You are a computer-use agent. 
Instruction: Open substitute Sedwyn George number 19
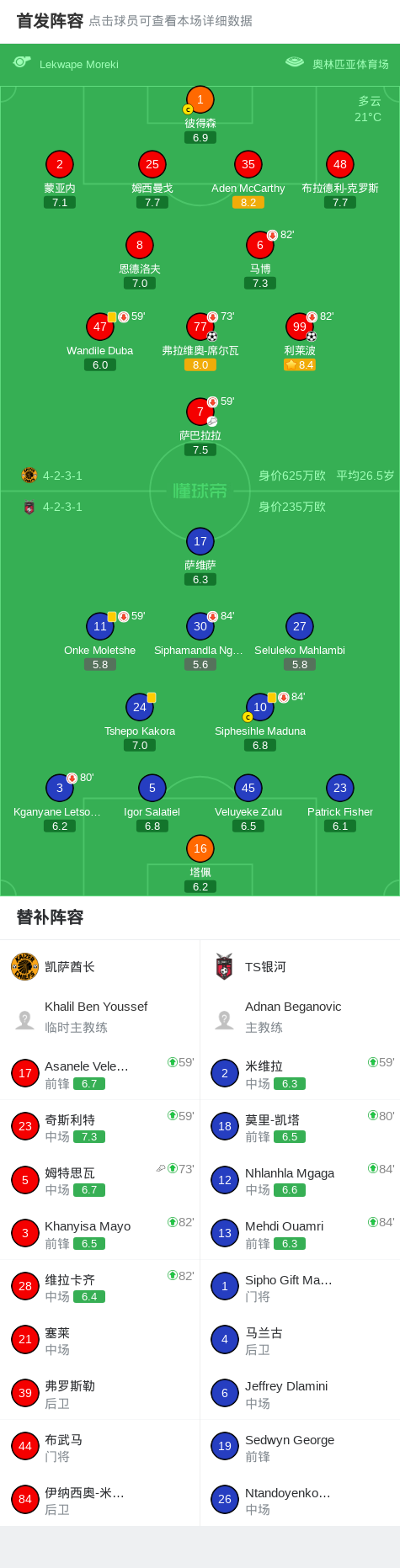click(300, 1447)
